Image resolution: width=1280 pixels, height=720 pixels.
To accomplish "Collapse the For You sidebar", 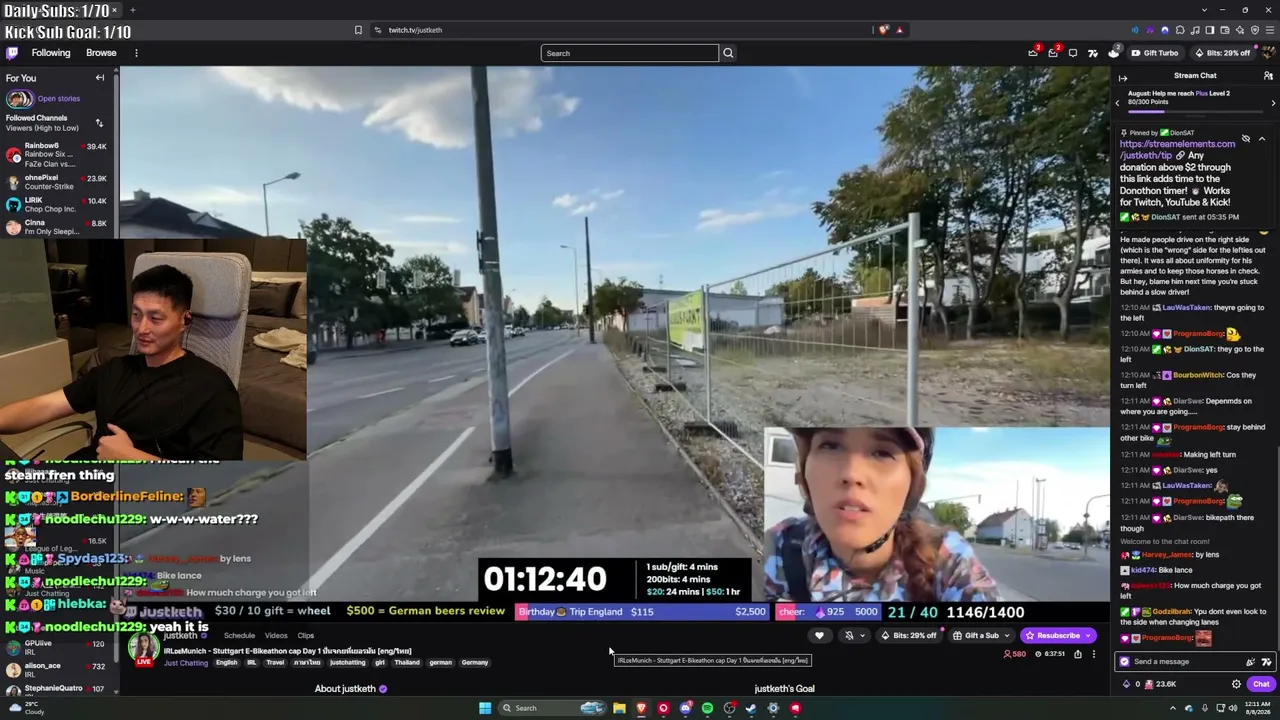I will [x=100, y=78].
